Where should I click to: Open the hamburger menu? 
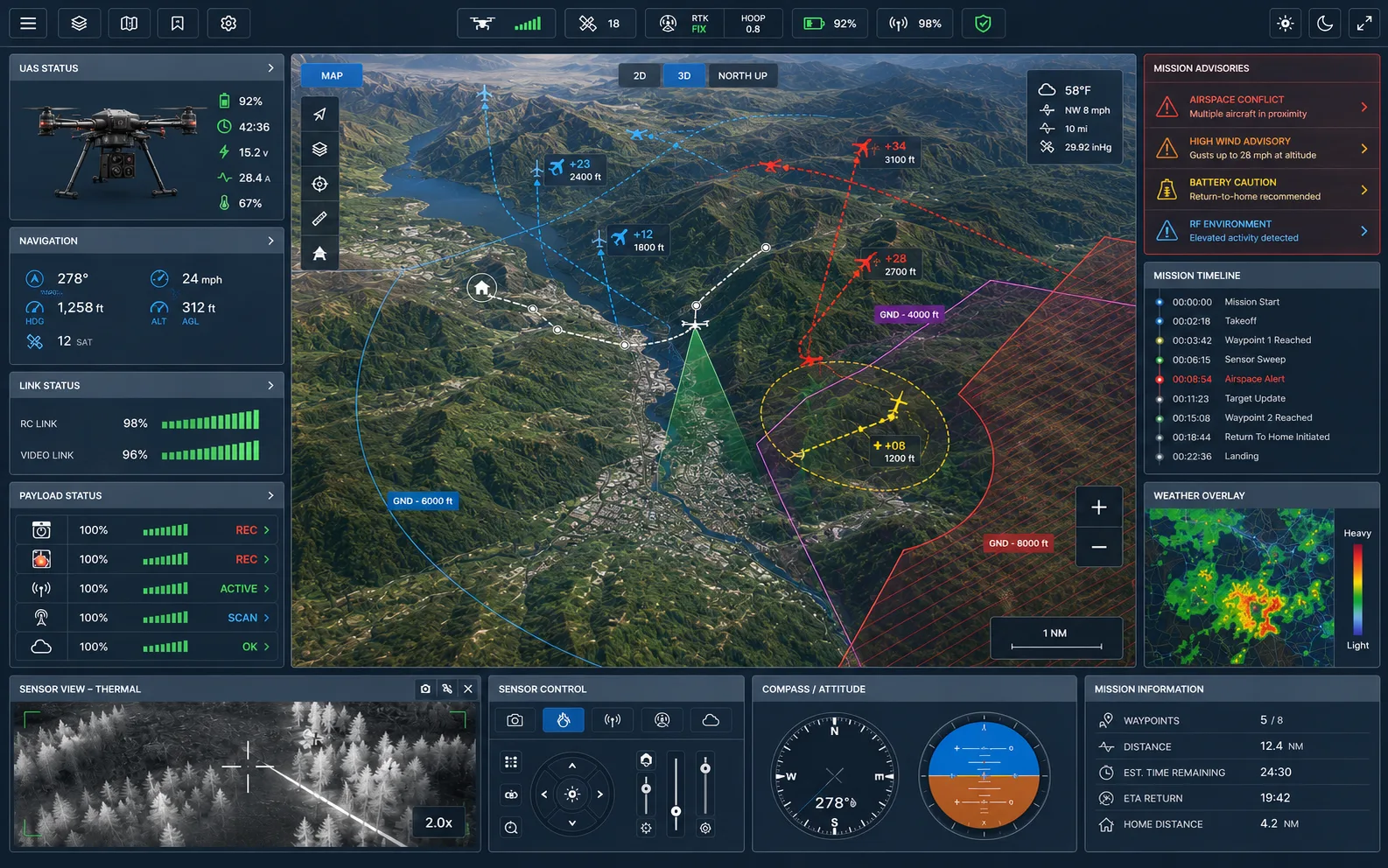click(x=28, y=24)
